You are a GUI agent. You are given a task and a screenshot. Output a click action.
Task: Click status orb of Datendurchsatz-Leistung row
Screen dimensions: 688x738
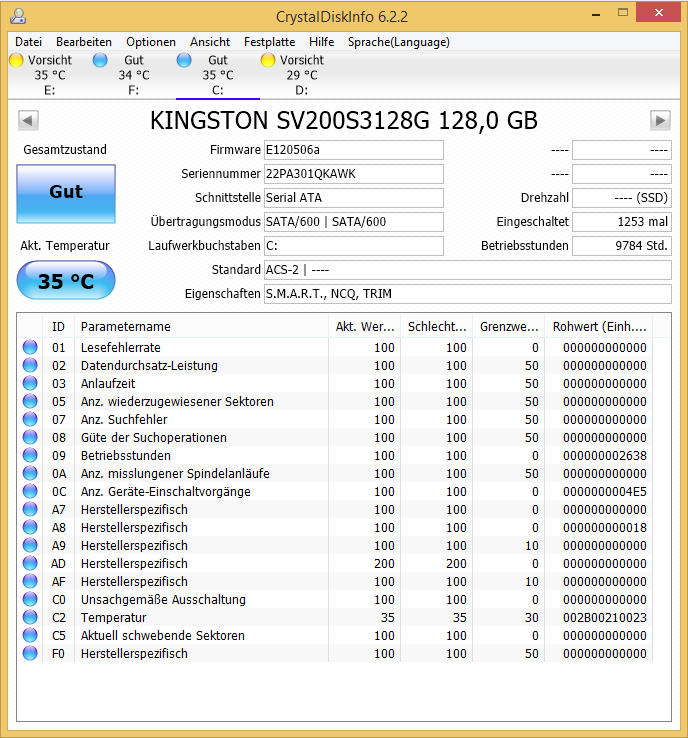30,365
